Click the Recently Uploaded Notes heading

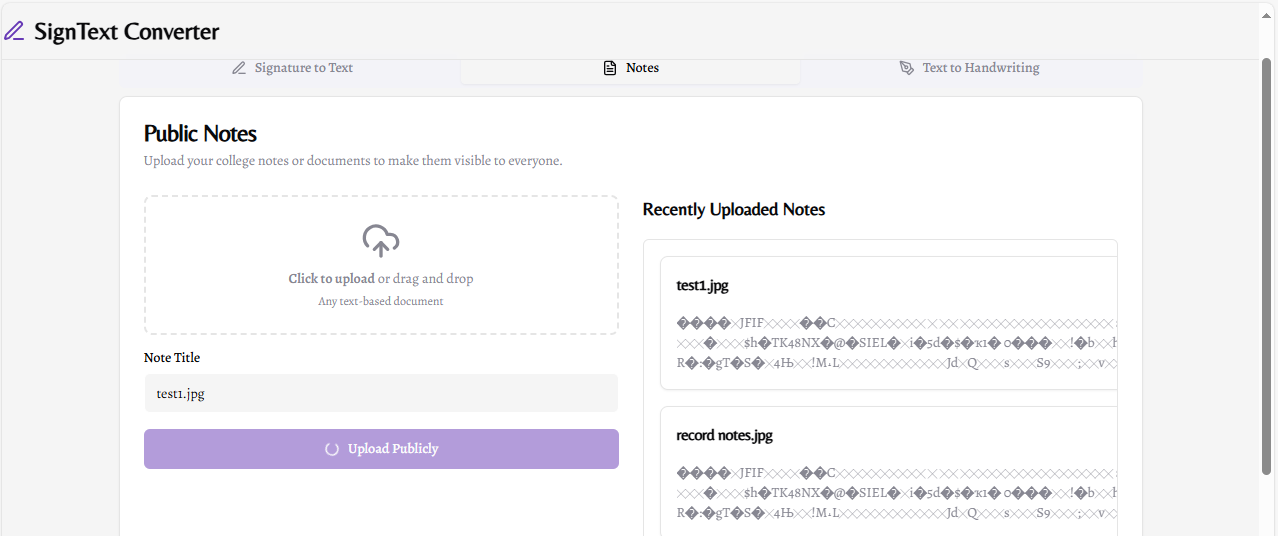734,210
